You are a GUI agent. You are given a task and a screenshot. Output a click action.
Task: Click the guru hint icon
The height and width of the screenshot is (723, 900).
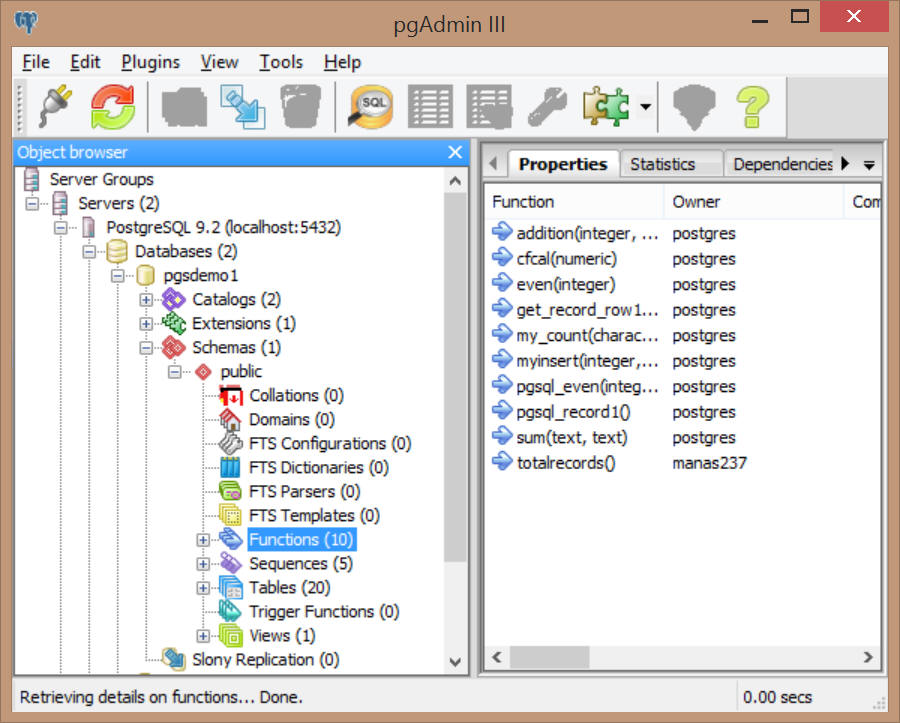pyautogui.click(x=694, y=107)
